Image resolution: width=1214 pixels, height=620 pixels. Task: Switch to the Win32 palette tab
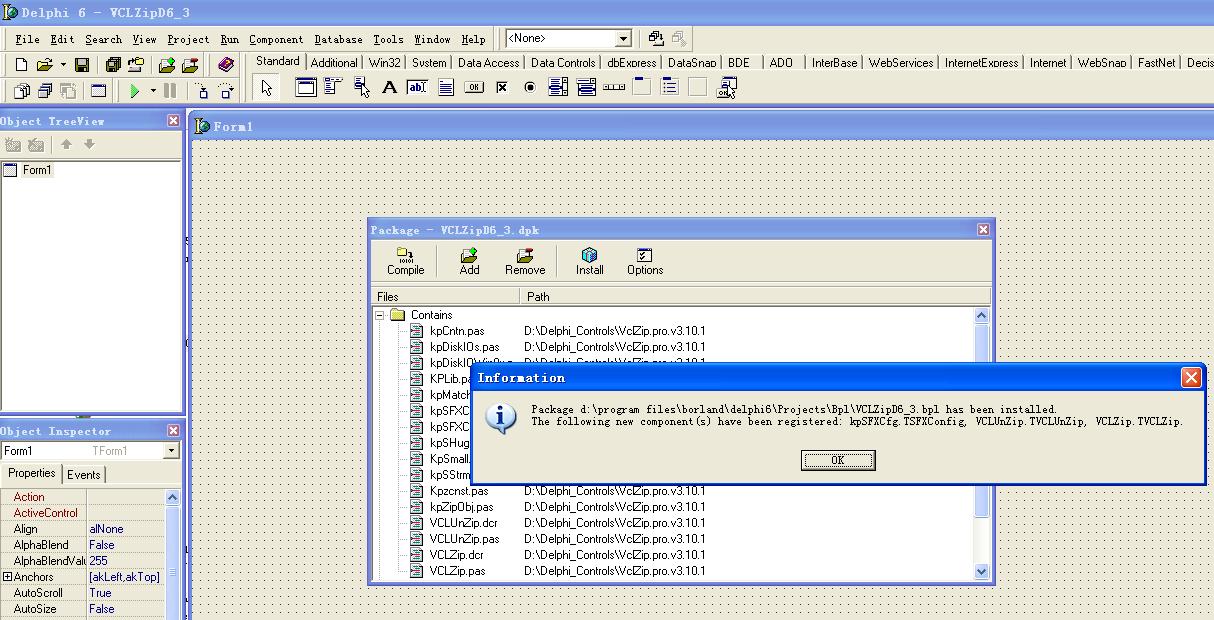[x=385, y=62]
